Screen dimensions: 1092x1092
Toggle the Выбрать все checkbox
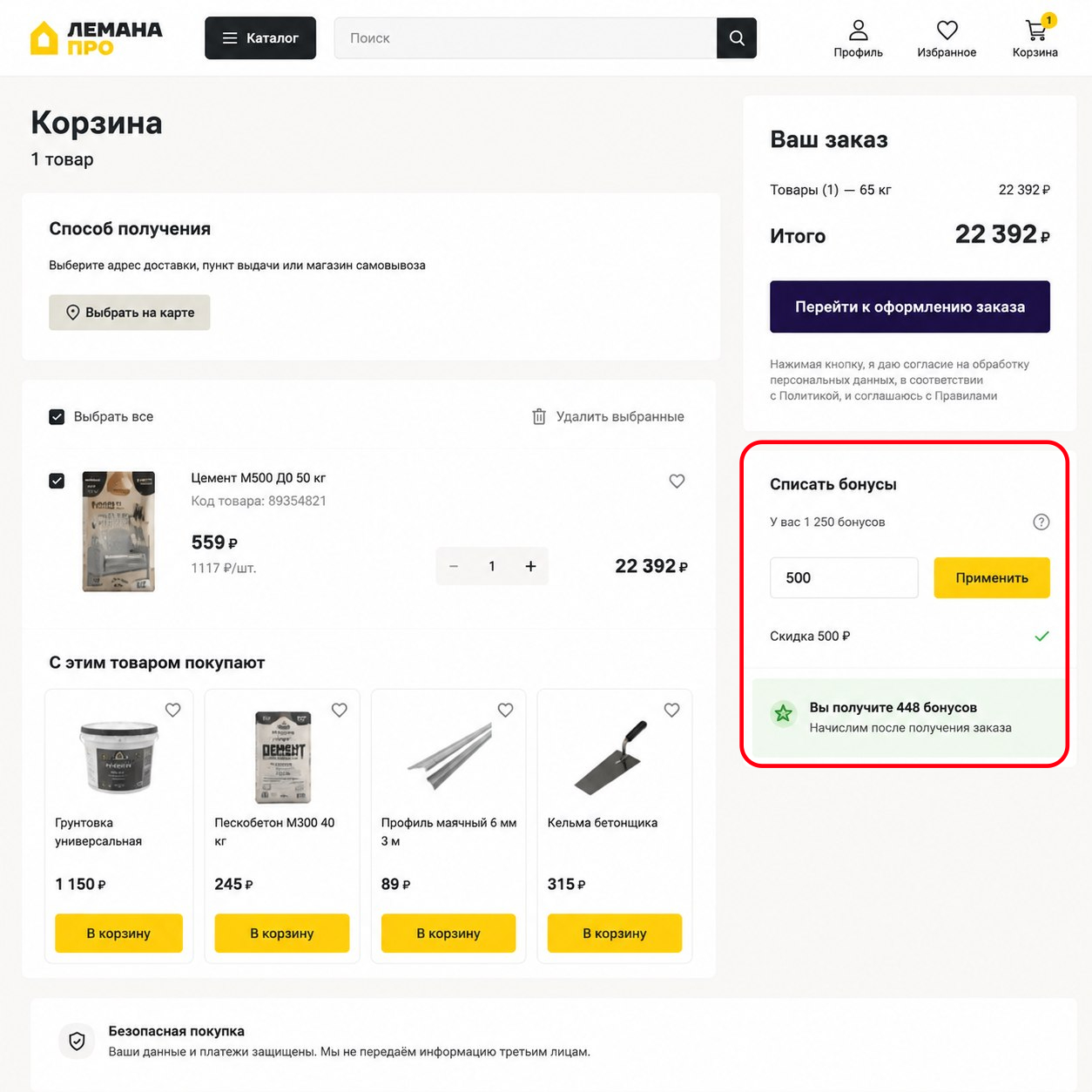(x=57, y=416)
